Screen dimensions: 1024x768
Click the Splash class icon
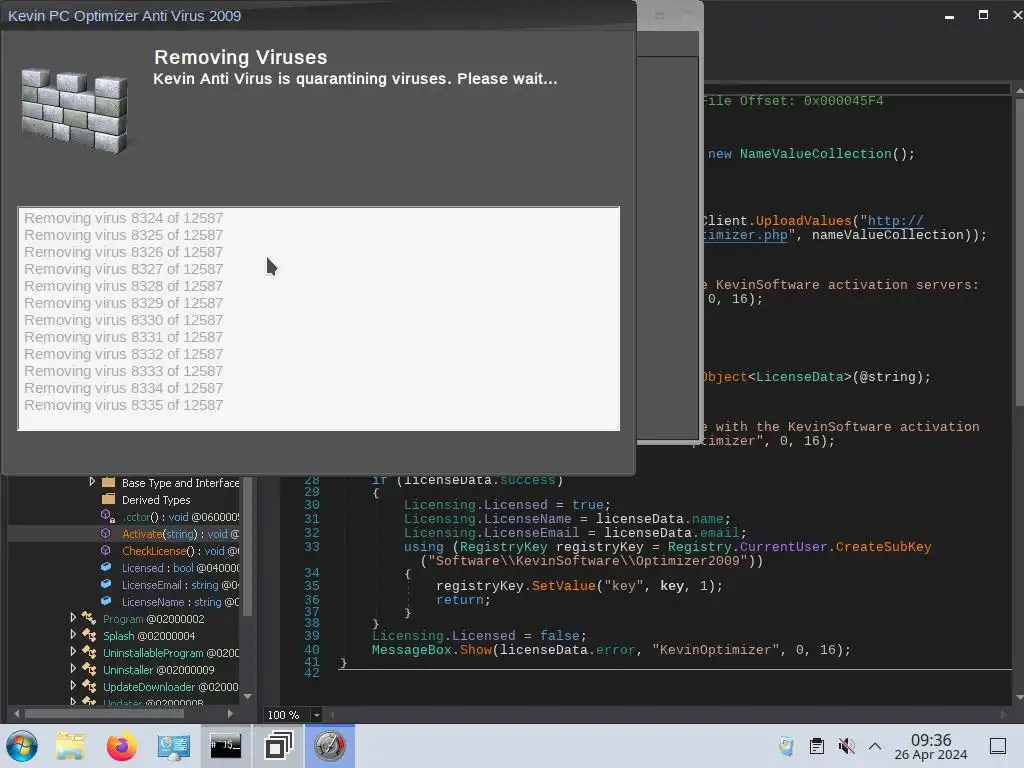point(89,635)
